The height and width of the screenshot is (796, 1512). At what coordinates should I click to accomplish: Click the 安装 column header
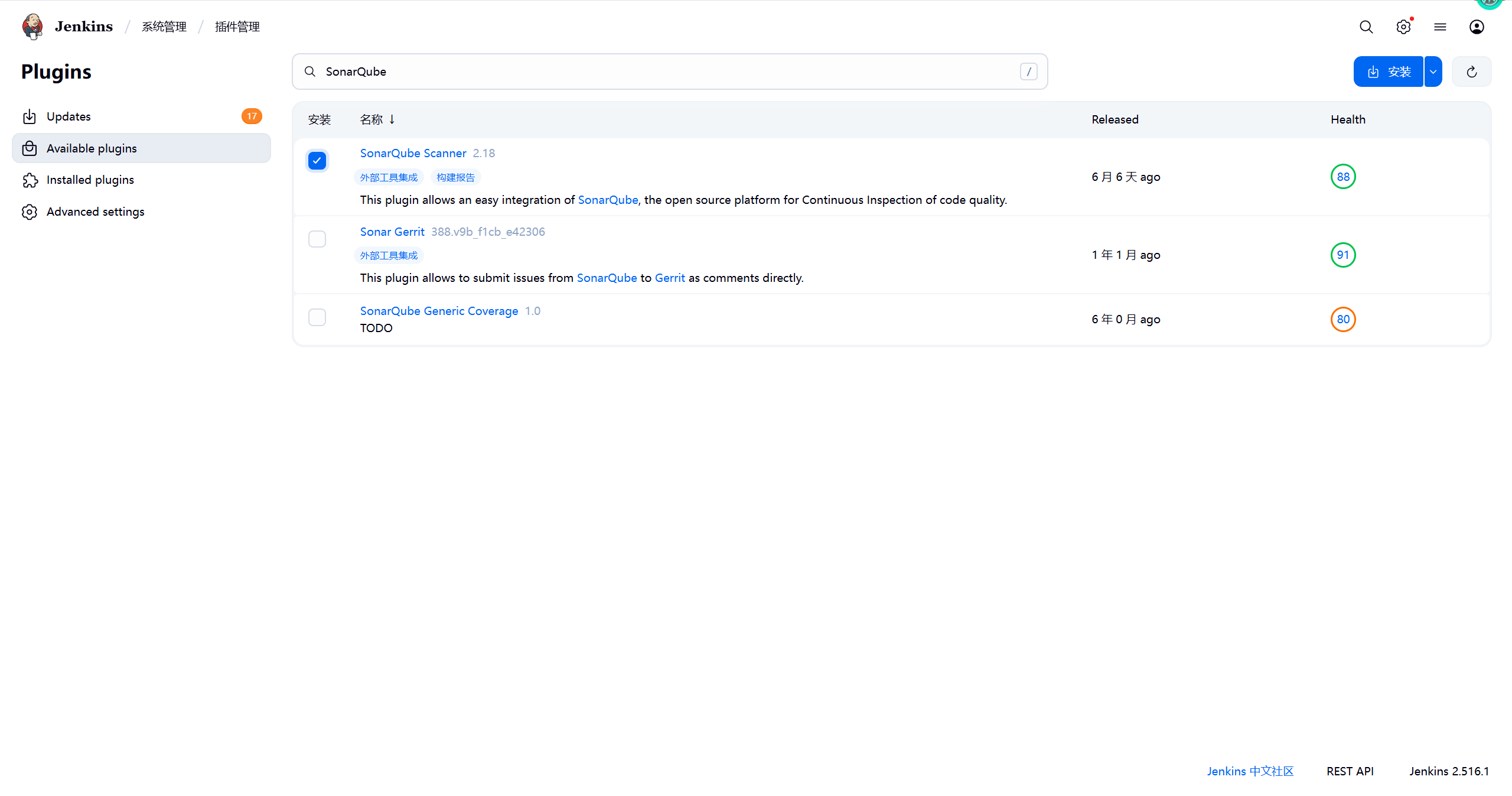[320, 119]
